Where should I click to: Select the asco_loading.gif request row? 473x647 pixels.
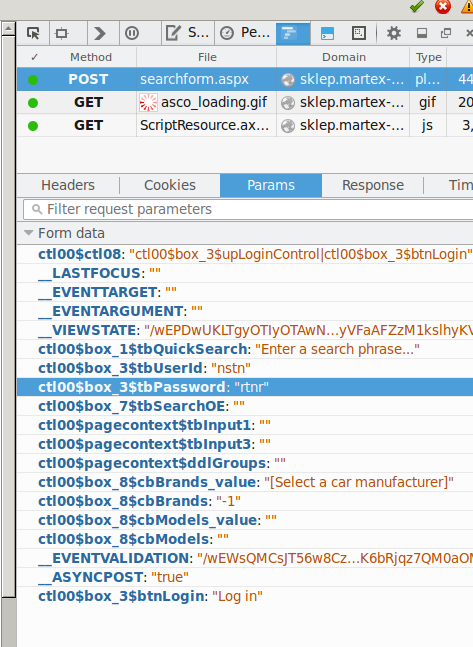(x=245, y=102)
